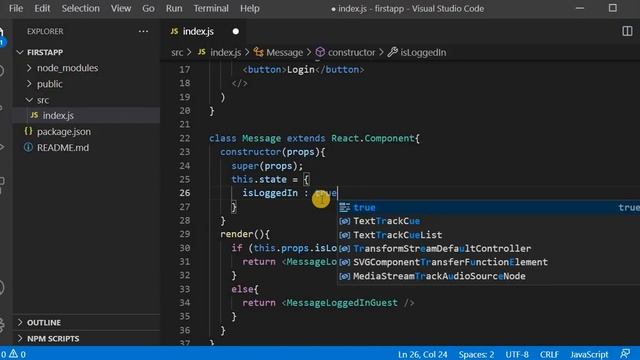Click the keyword icon beside 'true' suggestion

344,207
